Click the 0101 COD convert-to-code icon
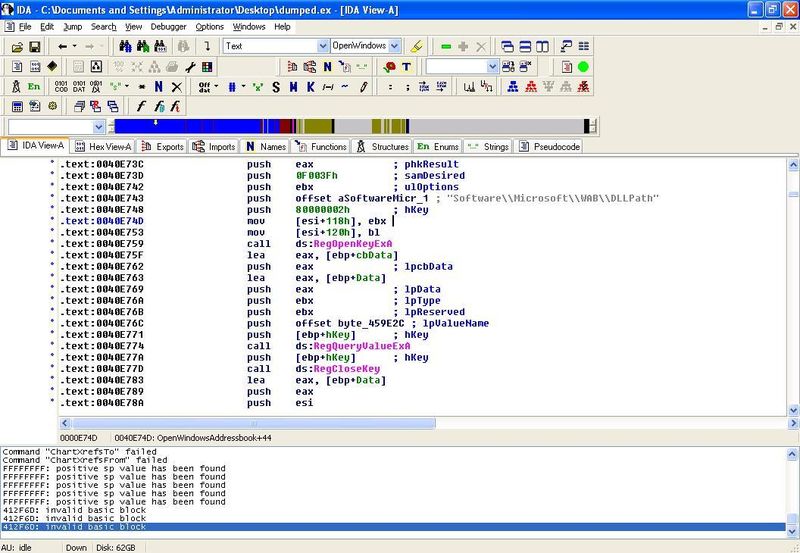 [61, 87]
